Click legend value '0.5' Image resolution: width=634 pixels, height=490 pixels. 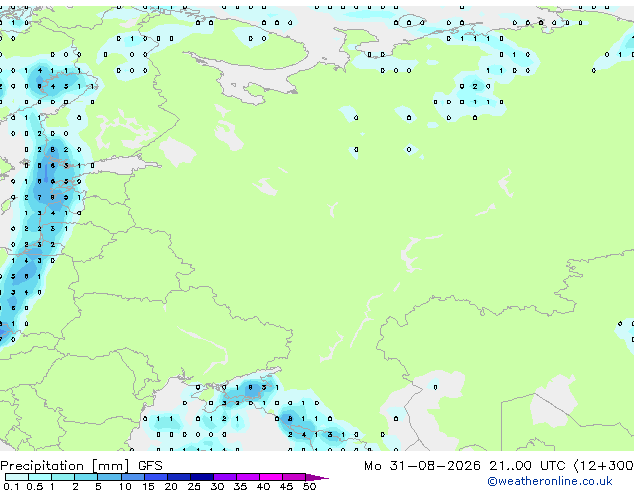point(35,486)
